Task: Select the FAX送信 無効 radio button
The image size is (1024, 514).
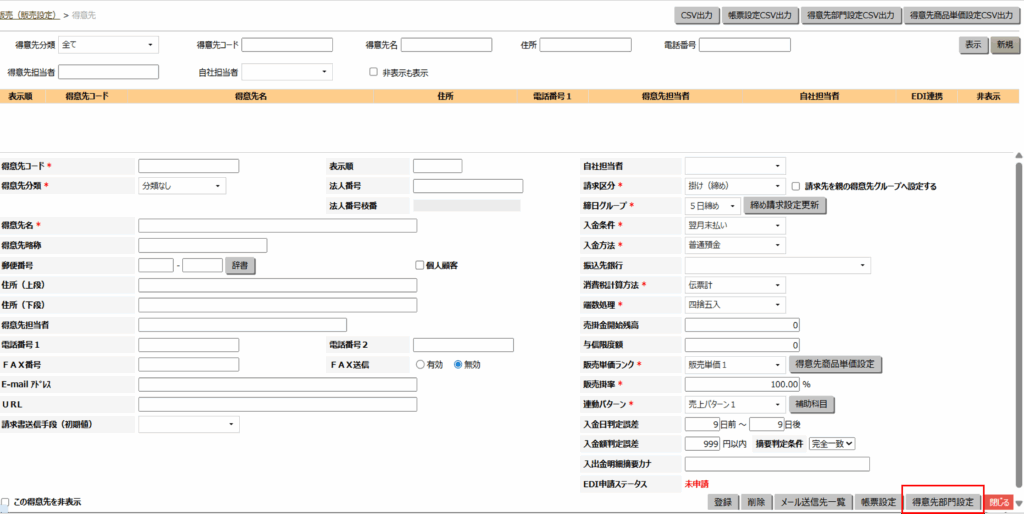Action: [459, 365]
